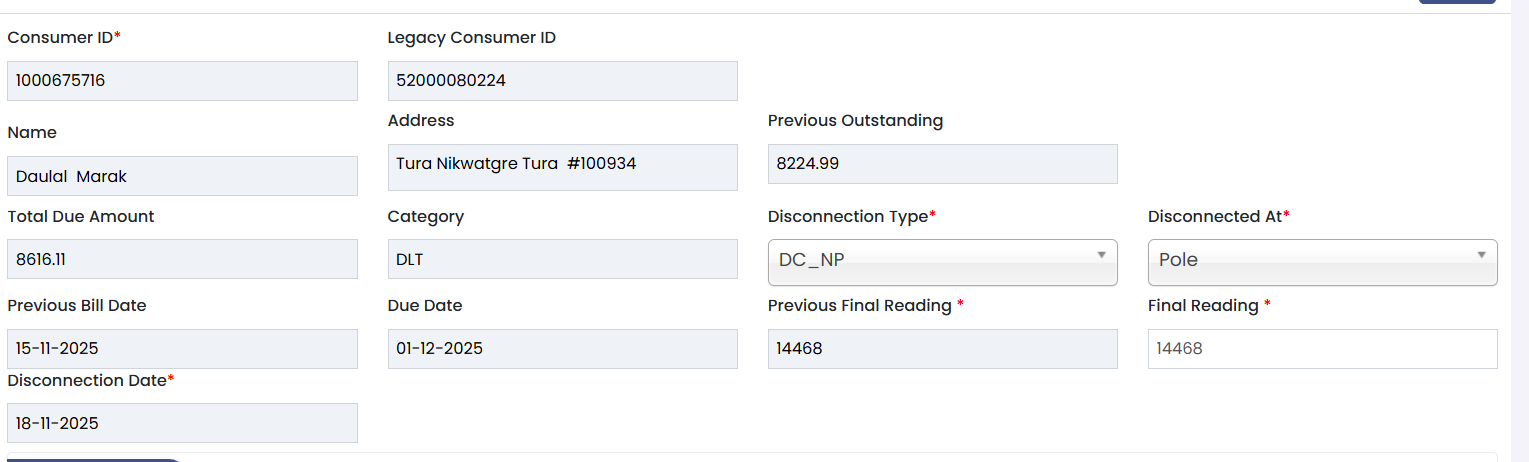This screenshot has height=462, width=1529.
Task: Open the Disconnection Type dropdown
Action: click(942, 261)
